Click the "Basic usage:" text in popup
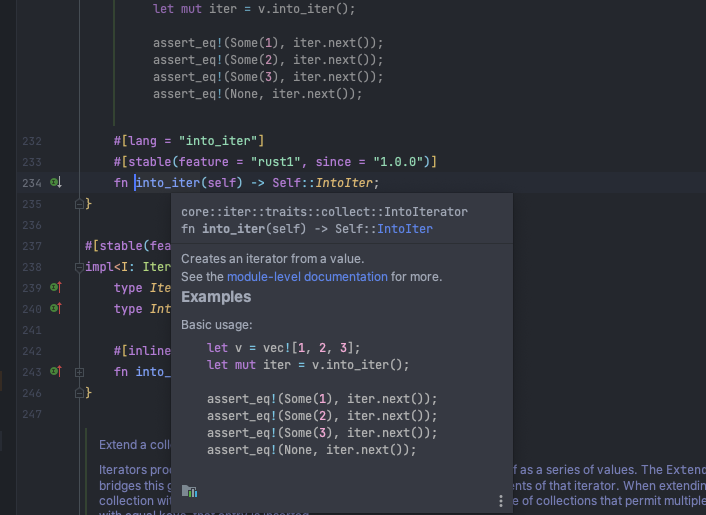 [217, 325]
